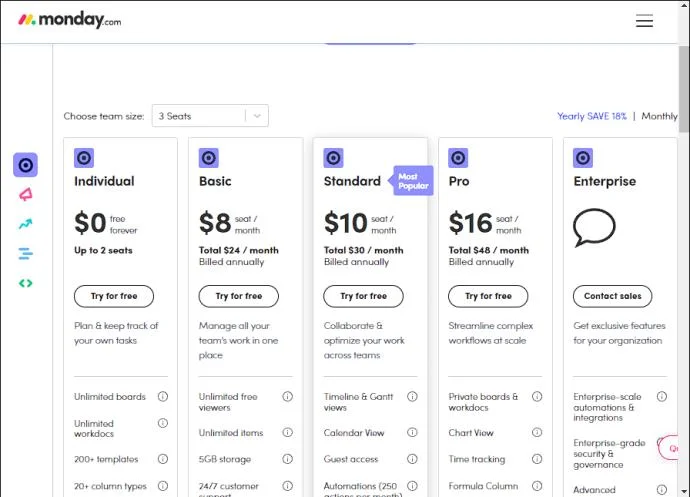This screenshot has width=690, height=497.
Task: Show info for Calendar View
Action: pyautogui.click(x=412, y=433)
